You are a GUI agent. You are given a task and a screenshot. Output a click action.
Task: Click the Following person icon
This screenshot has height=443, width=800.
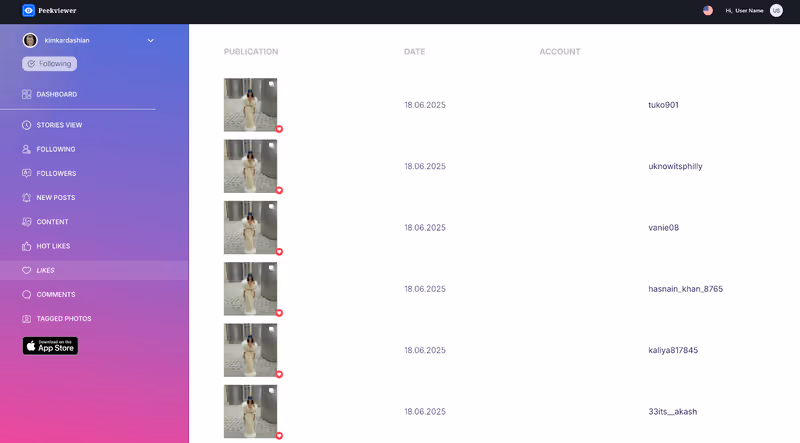tap(27, 149)
